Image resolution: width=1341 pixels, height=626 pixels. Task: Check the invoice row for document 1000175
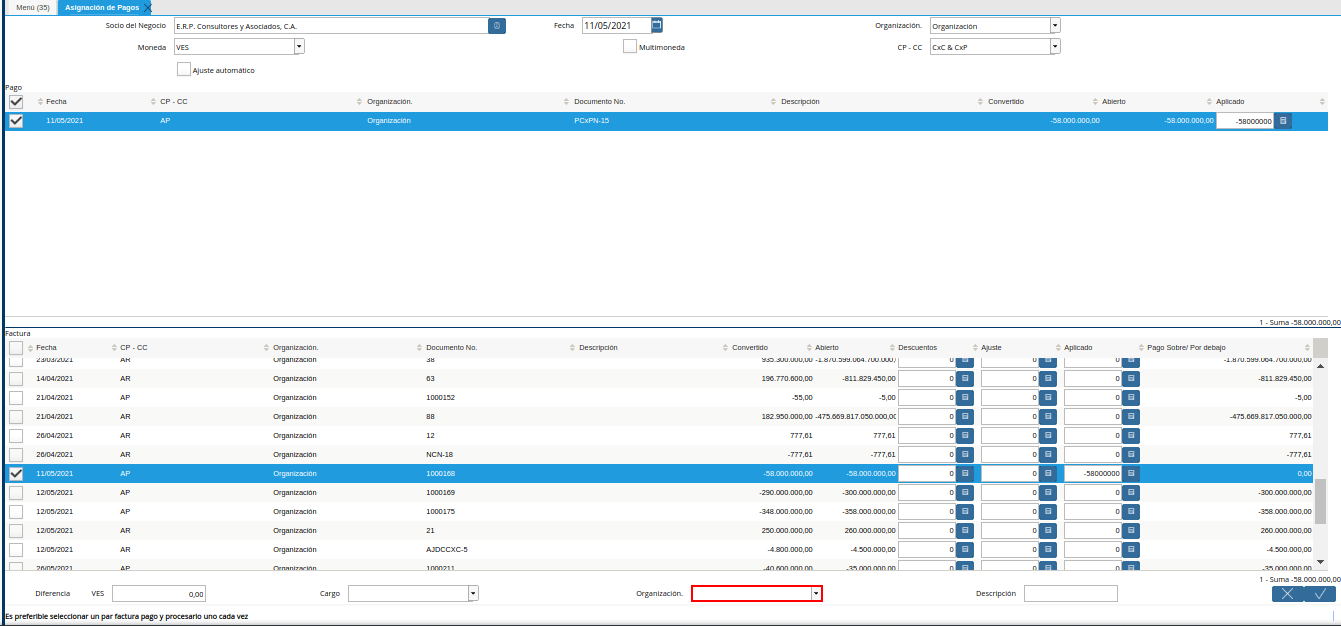(x=16, y=512)
